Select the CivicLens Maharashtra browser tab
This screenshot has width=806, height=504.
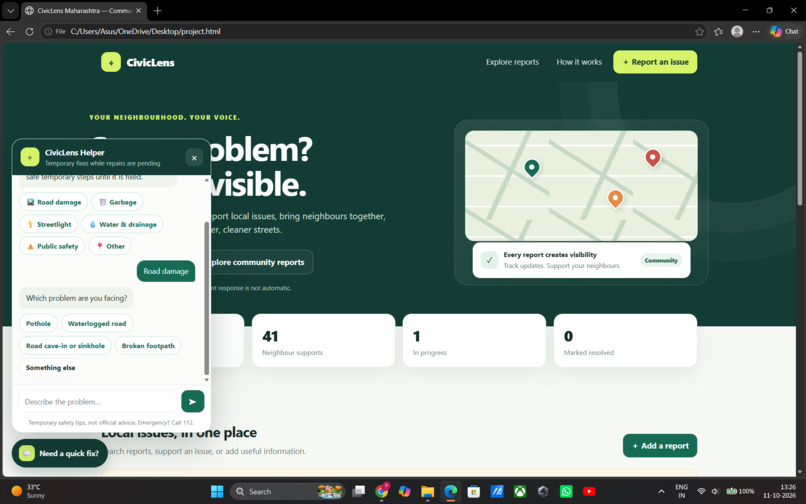click(83, 11)
